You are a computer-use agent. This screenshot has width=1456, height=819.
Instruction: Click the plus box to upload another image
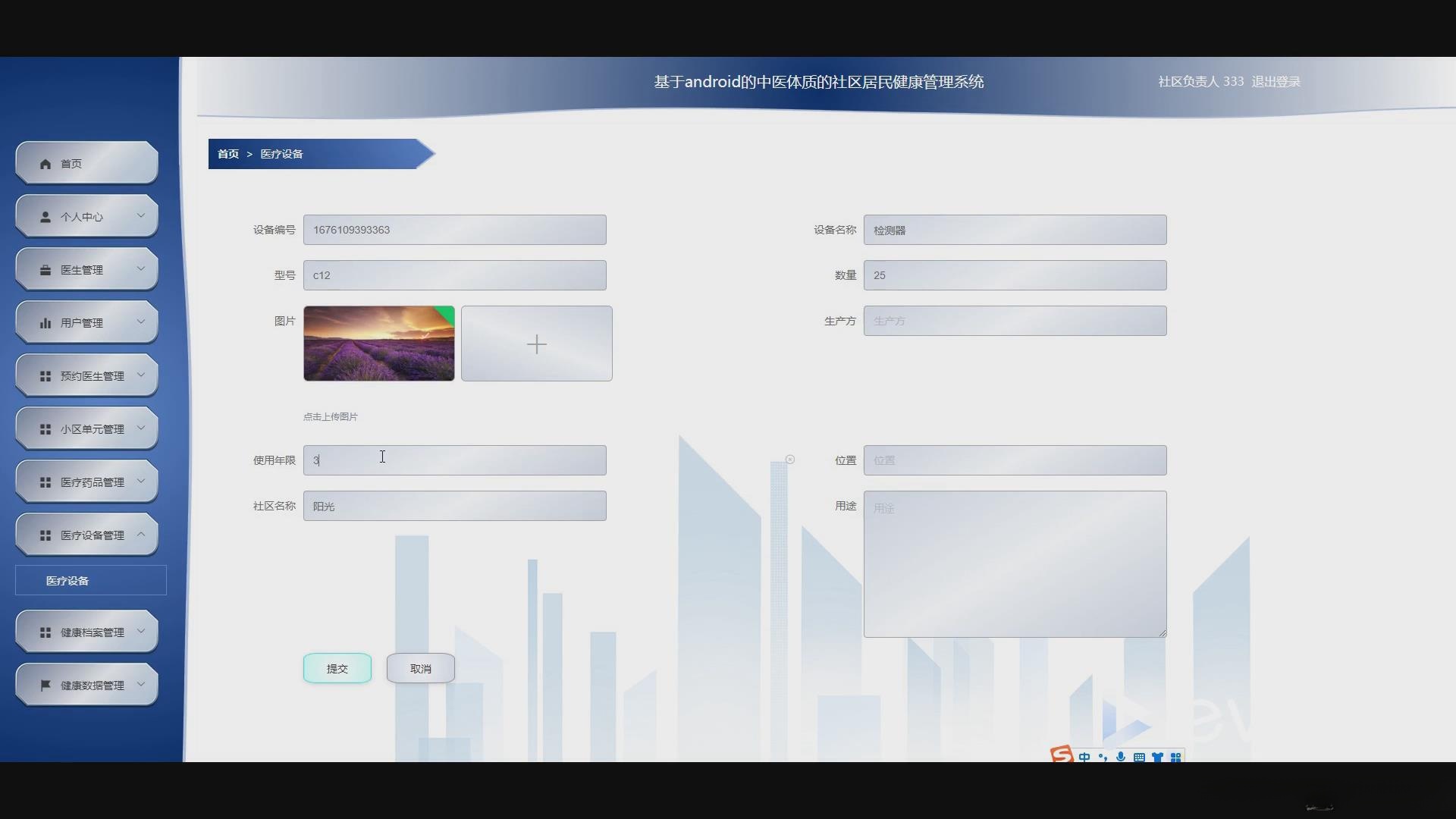536,344
